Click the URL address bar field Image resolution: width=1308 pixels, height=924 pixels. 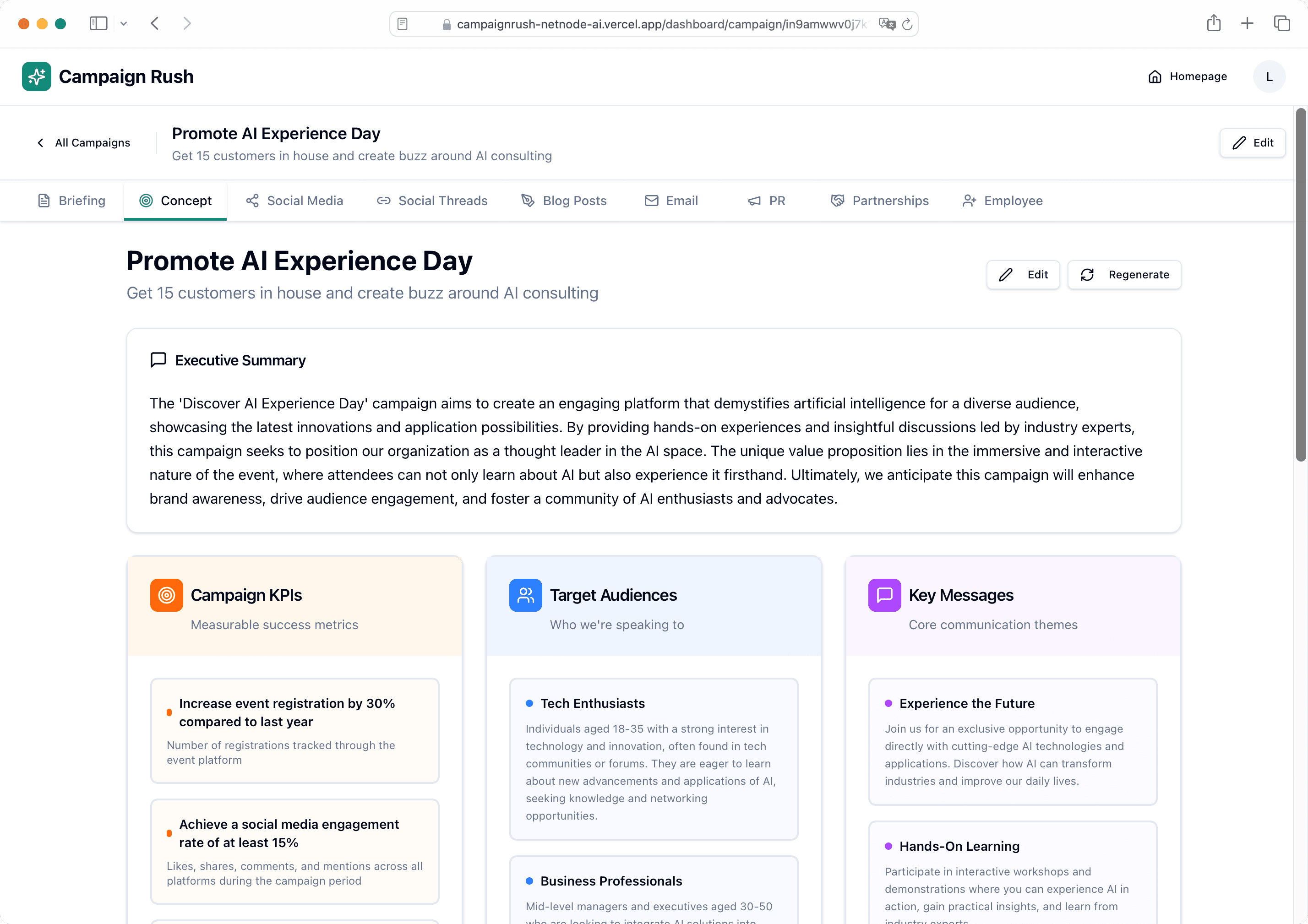(x=654, y=24)
